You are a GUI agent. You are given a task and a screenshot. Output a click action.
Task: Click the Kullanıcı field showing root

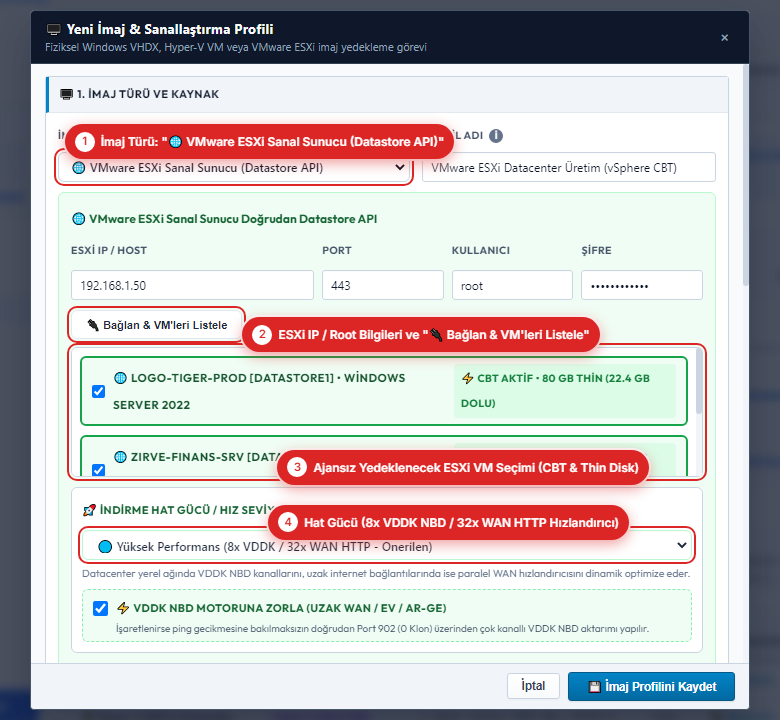tap(512, 285)
